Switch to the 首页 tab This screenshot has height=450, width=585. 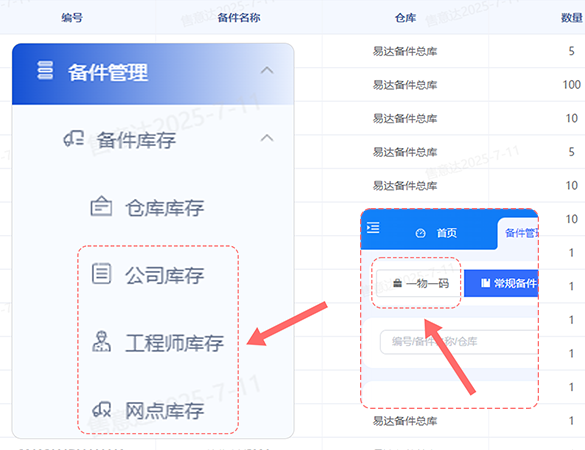[x=436, y=233]
